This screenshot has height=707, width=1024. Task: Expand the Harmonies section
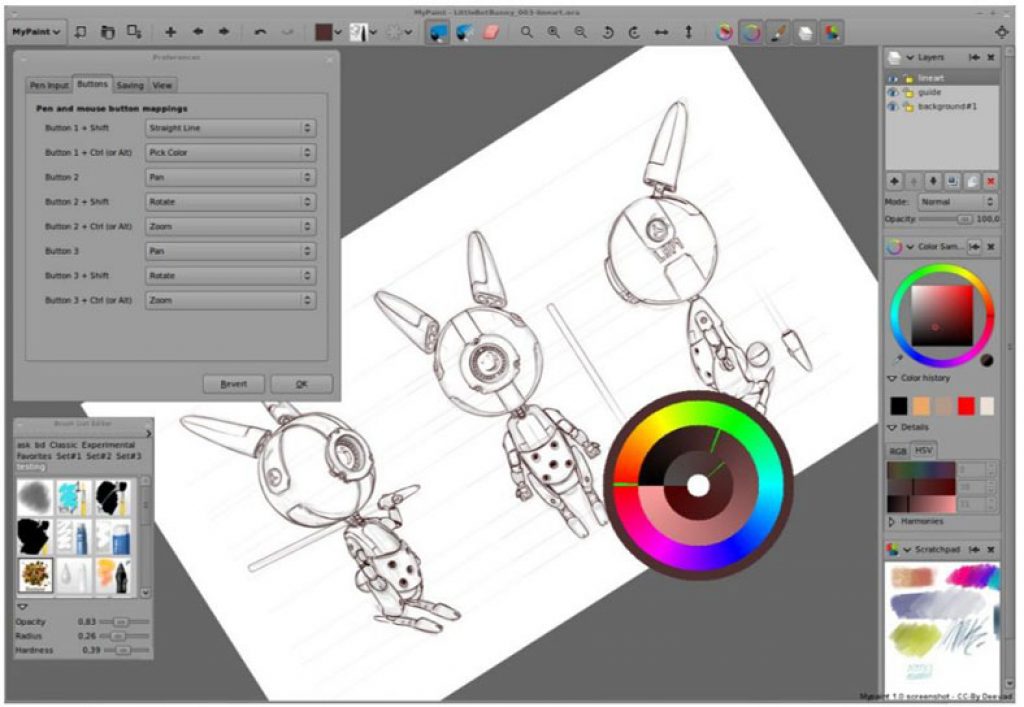tap(915, 521)
